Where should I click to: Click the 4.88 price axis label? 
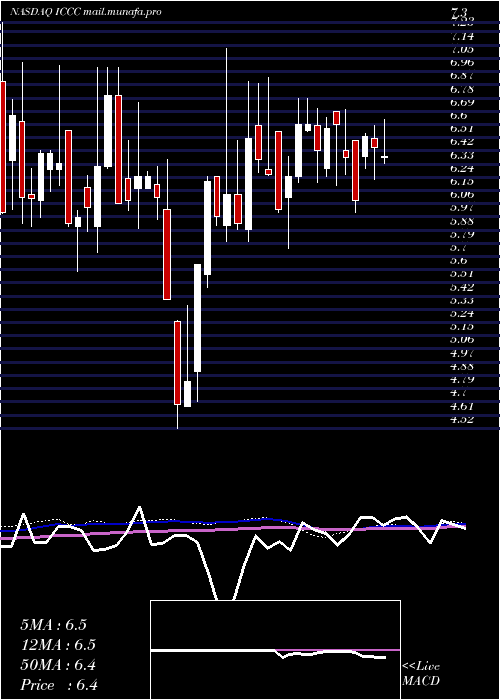462,367
